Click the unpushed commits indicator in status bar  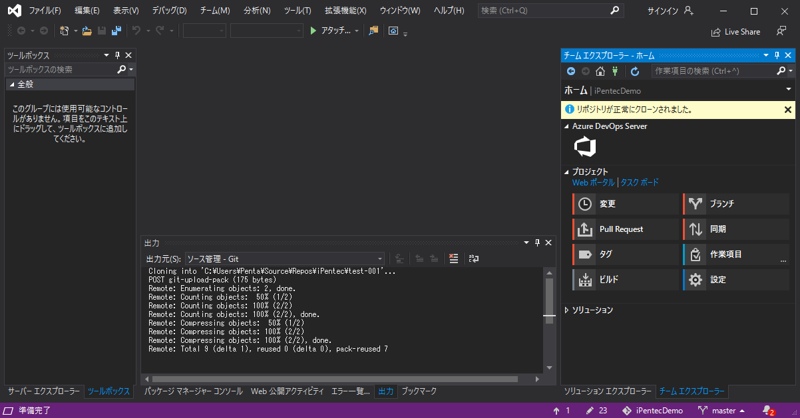coord(561,410)
